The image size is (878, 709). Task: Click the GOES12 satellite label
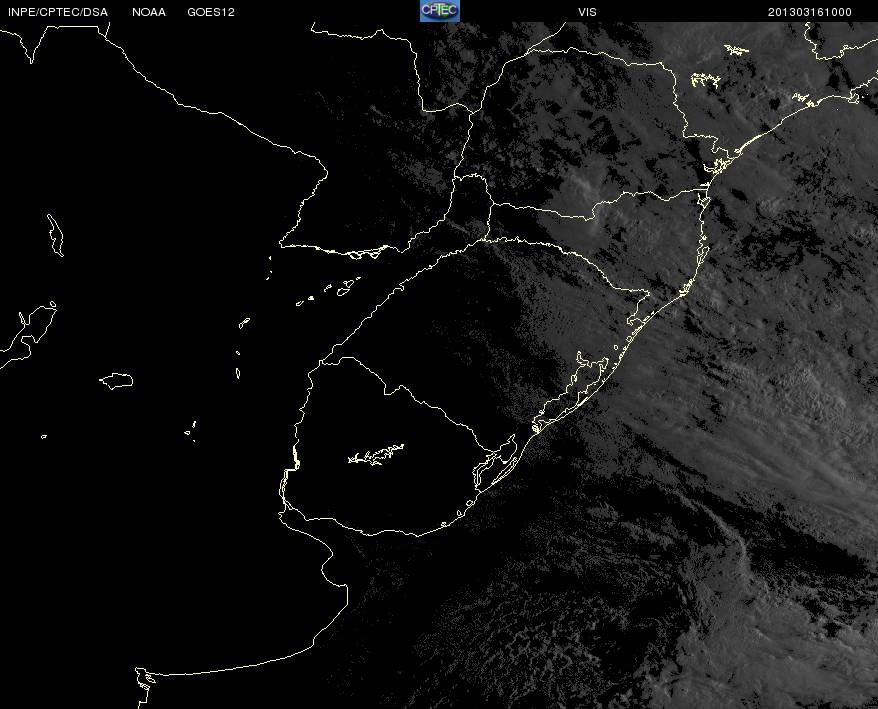tap(211, 12)
